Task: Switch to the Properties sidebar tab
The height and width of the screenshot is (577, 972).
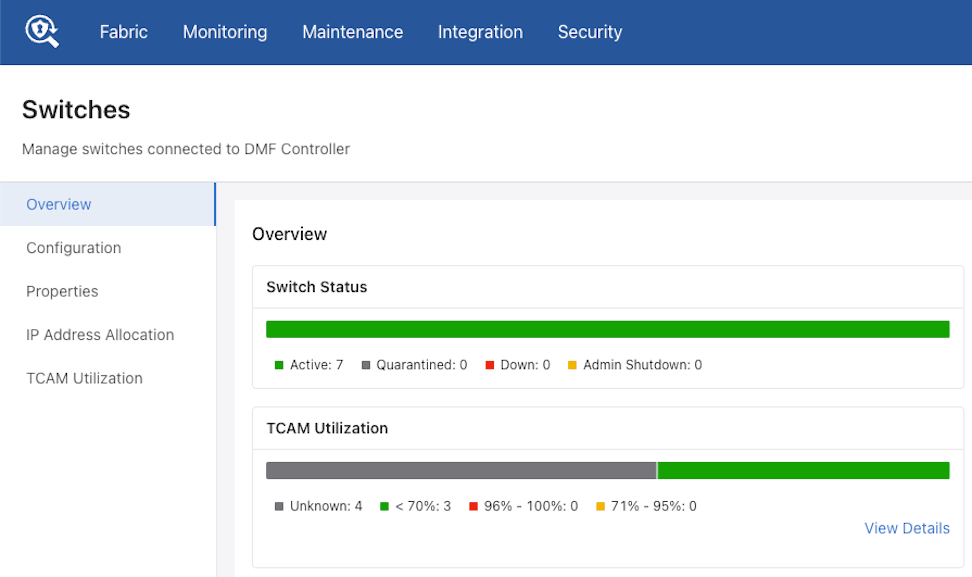Action: click(x=62, y=291)
